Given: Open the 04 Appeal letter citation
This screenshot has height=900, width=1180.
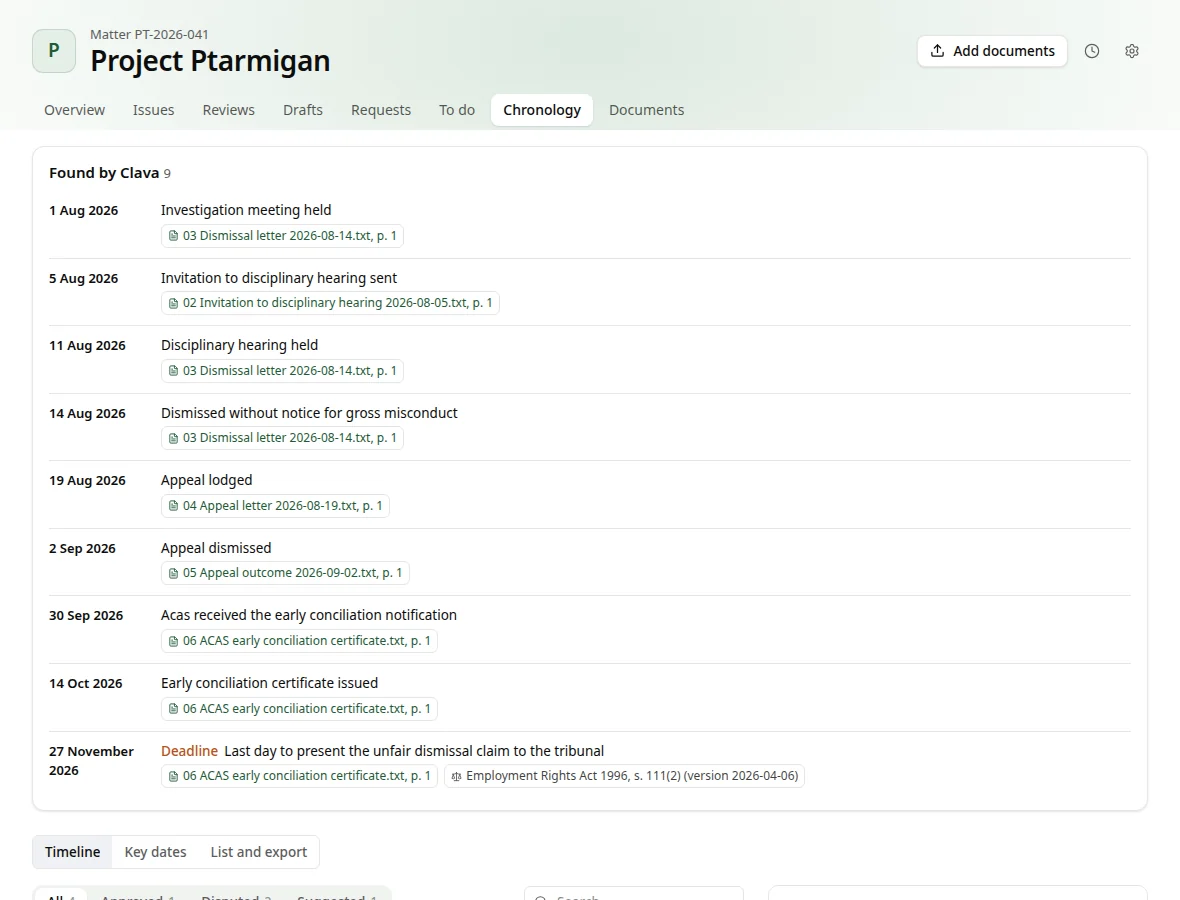Looking at the screenshot, I should [x=275, y=506].
